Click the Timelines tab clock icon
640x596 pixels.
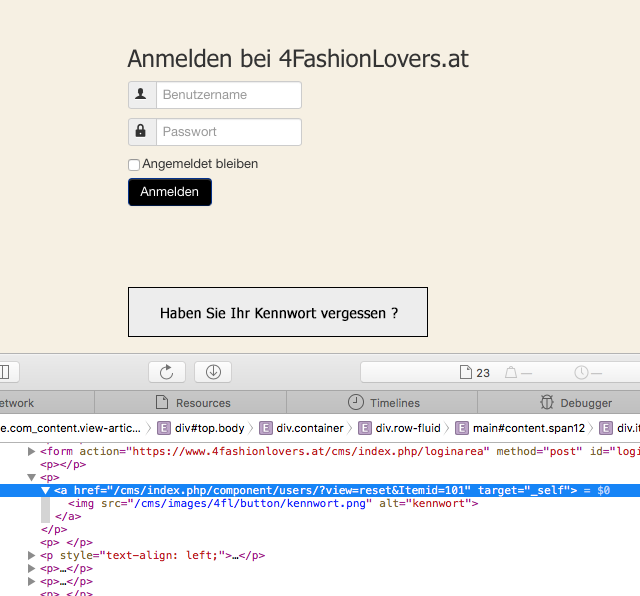point(356,402)
